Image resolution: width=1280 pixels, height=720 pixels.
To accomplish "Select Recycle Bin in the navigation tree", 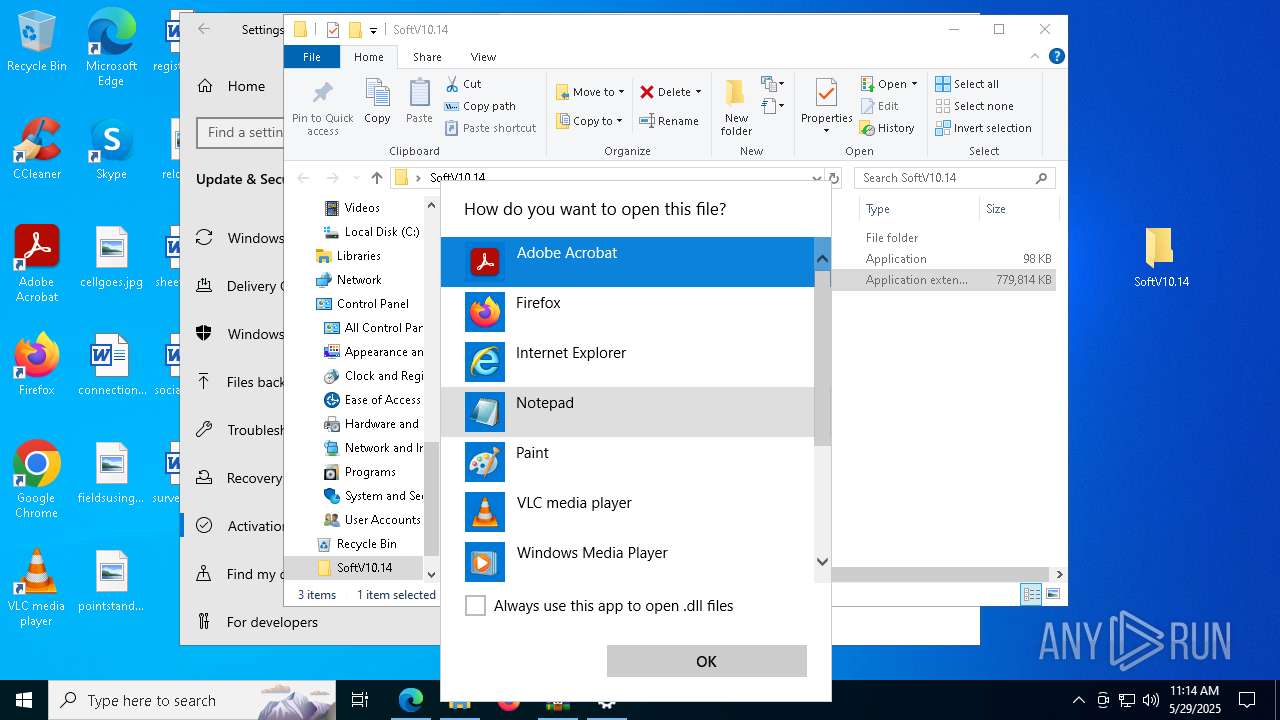I will click(357, 544).
